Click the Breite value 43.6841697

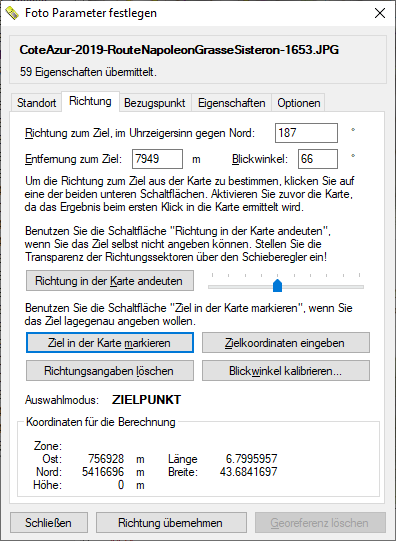[248, 472]
